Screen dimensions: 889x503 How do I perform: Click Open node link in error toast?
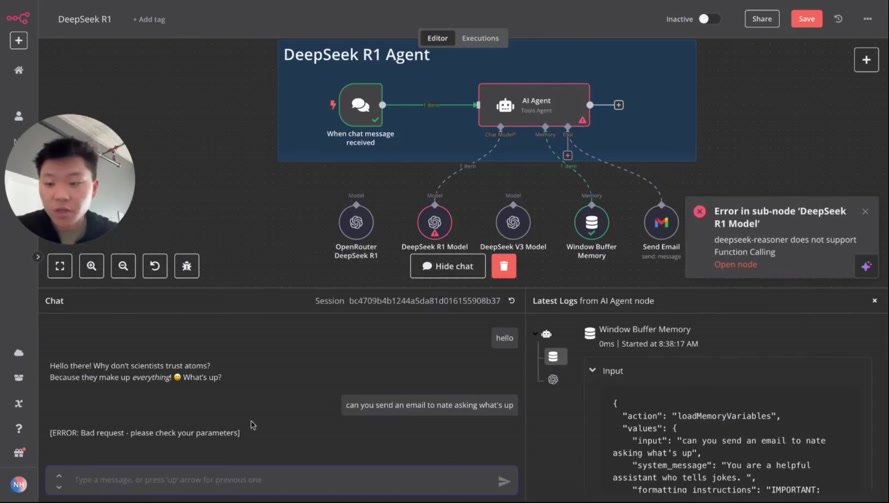point(735,264)
